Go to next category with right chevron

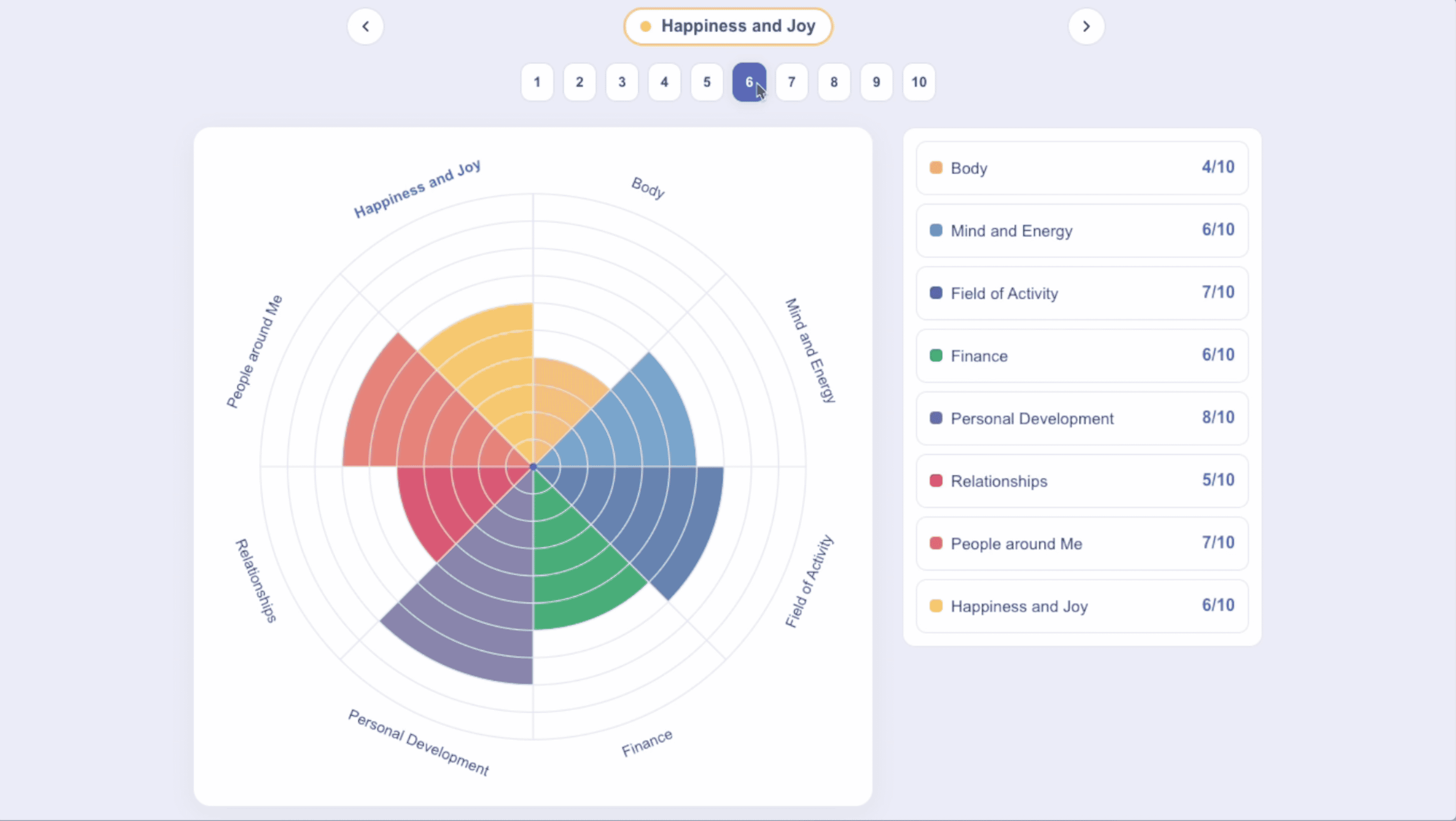coord(1086,27)
